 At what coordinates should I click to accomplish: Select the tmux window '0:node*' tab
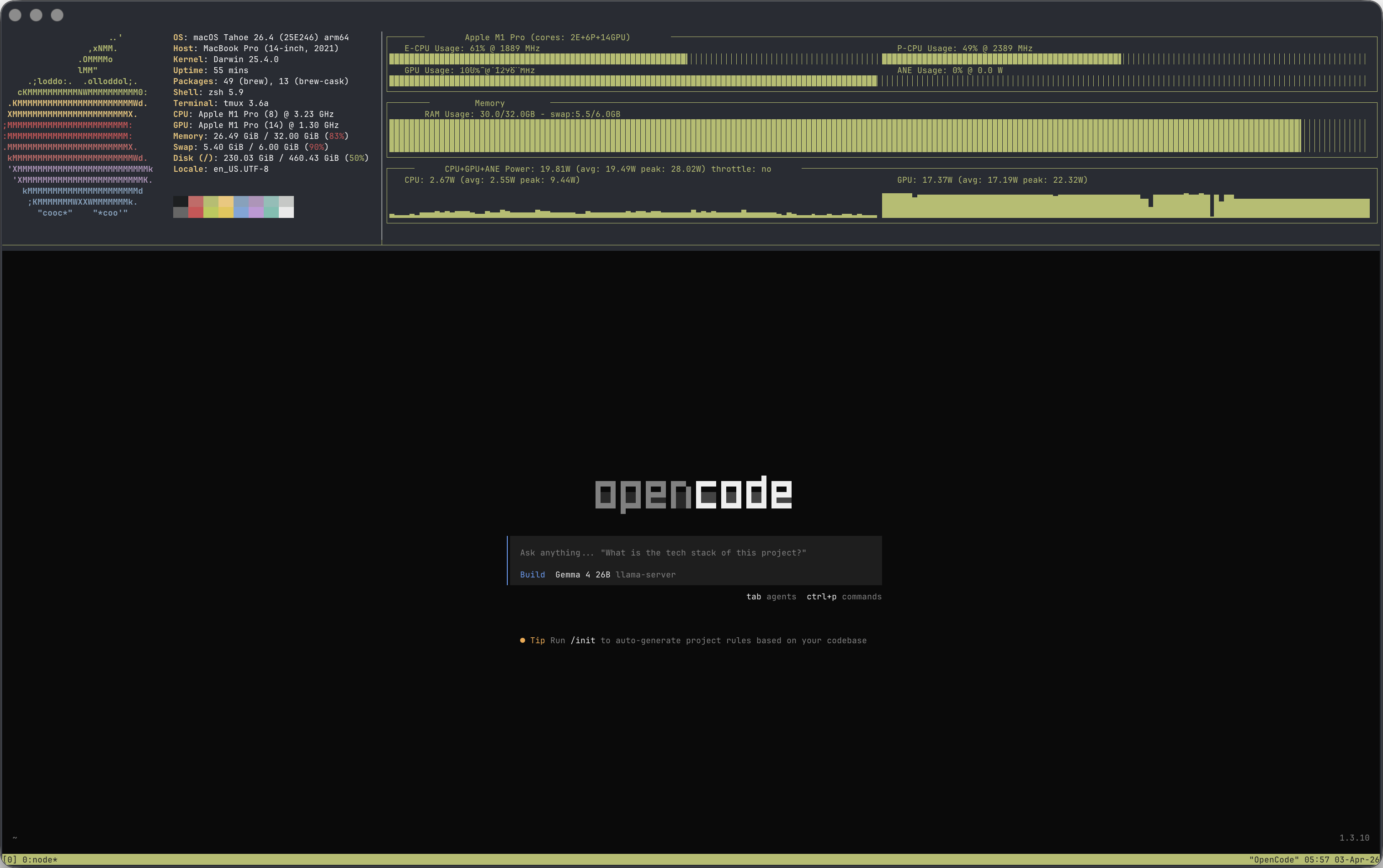point(40,859)
